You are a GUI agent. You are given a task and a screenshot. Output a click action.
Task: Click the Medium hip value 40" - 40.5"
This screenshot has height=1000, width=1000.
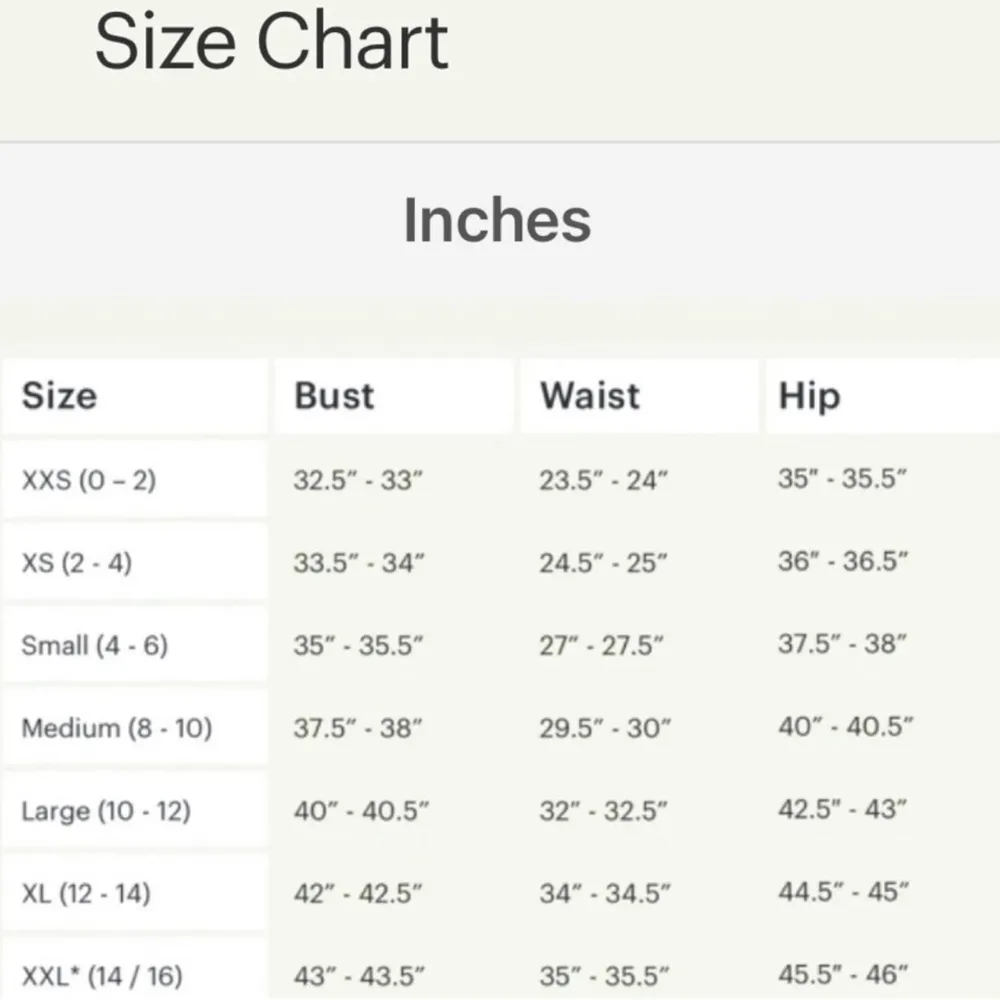coord(846,727)
